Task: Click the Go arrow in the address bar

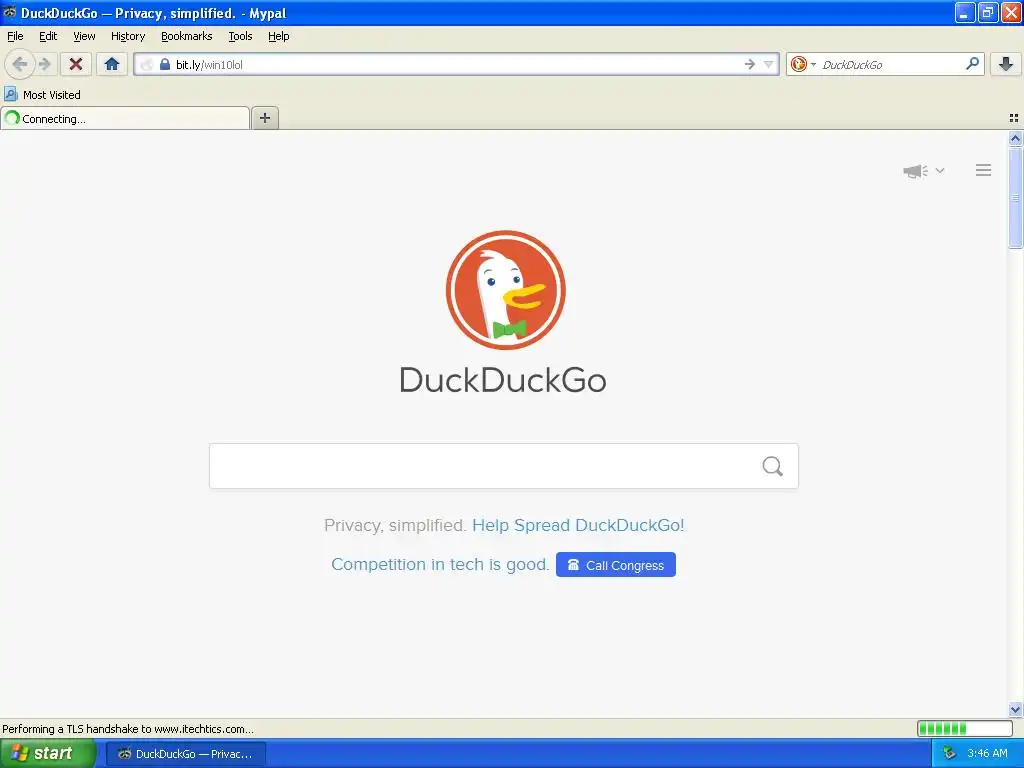Action: (x=750, y=64)
